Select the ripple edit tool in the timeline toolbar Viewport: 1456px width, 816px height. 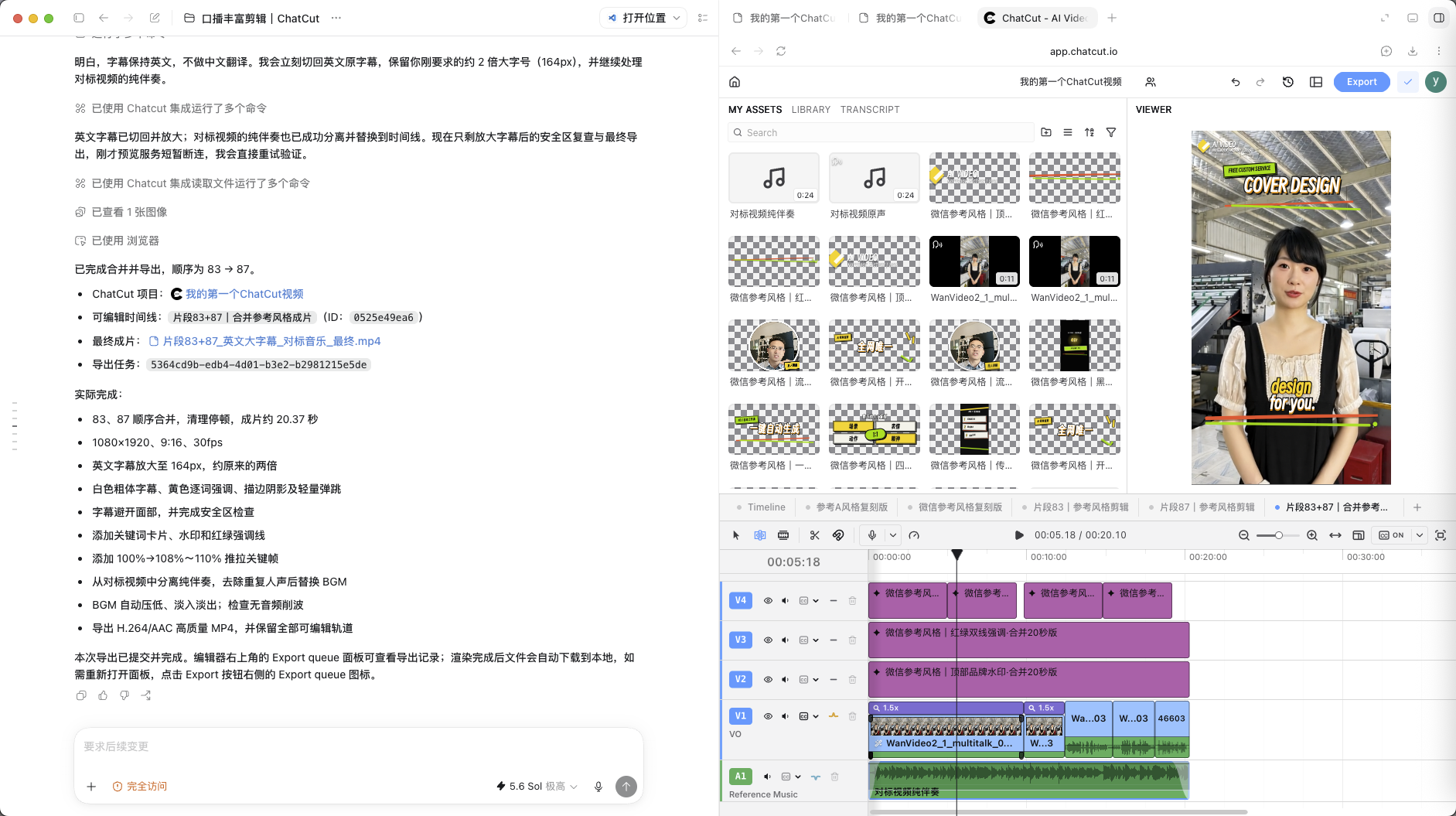pos(760,535)
